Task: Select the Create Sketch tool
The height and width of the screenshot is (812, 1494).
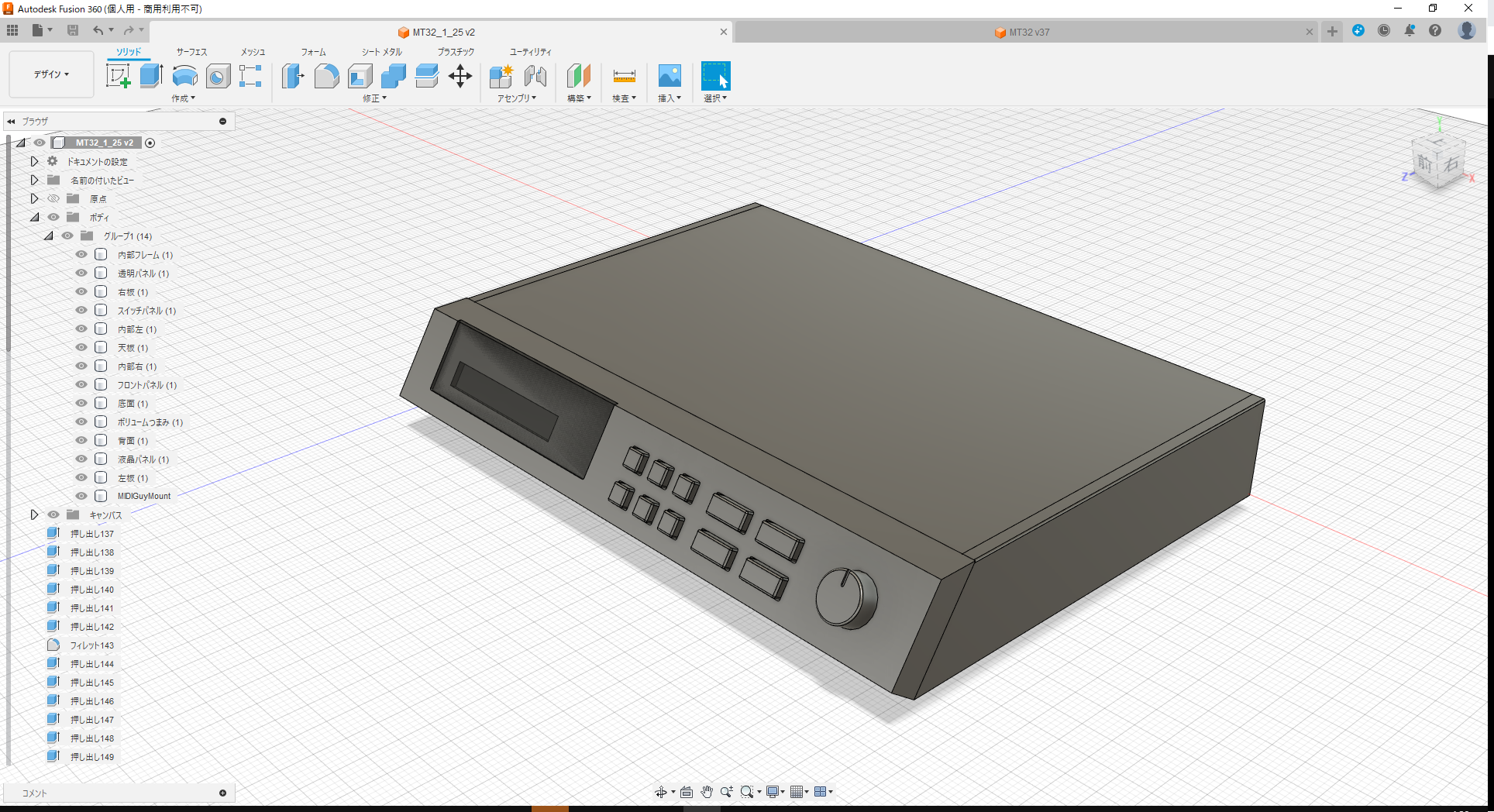Action: [118, 75]
